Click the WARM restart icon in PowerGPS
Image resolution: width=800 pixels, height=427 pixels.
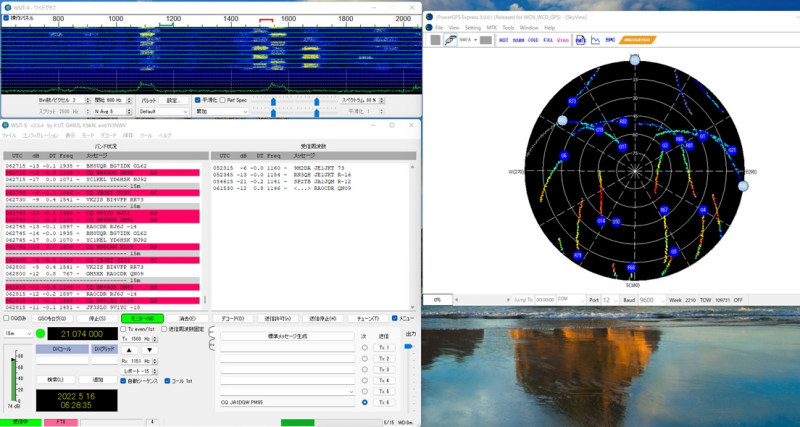point(518,40)
